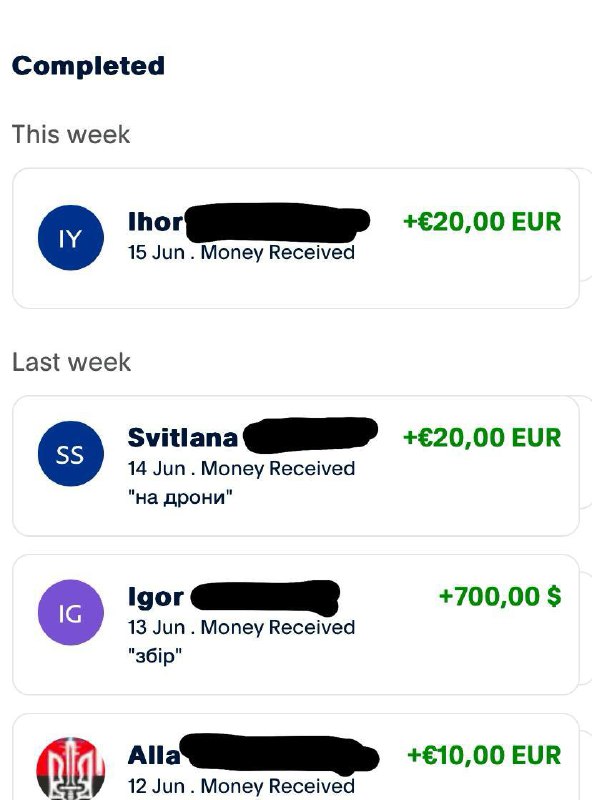Select the Igor name label
Viewport: 592px width, 800px height.
point(156,597)
